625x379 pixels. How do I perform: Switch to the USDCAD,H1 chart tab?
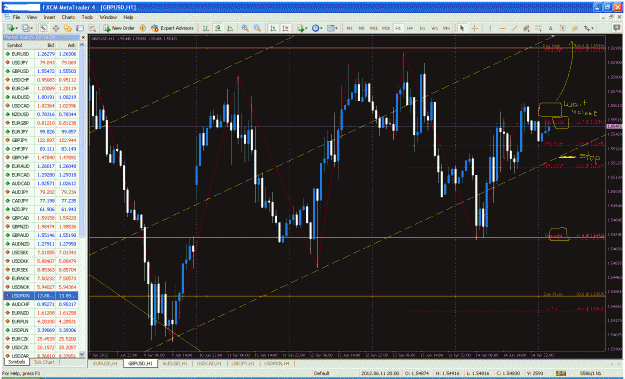tap(210, 363)
